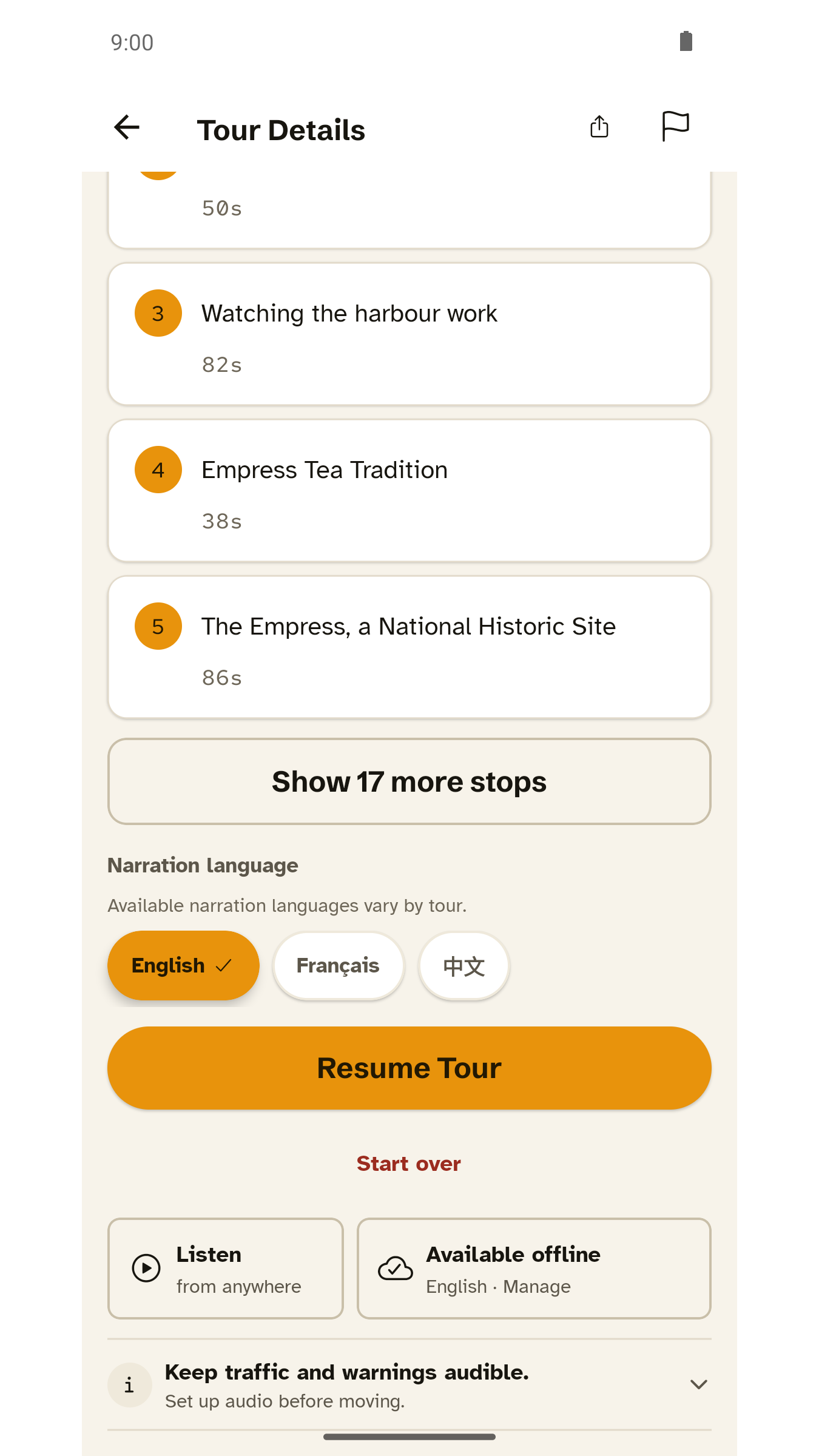Switch narration to 中文
This screenshot has width=819, height=1456.
[x=464, y=965]
